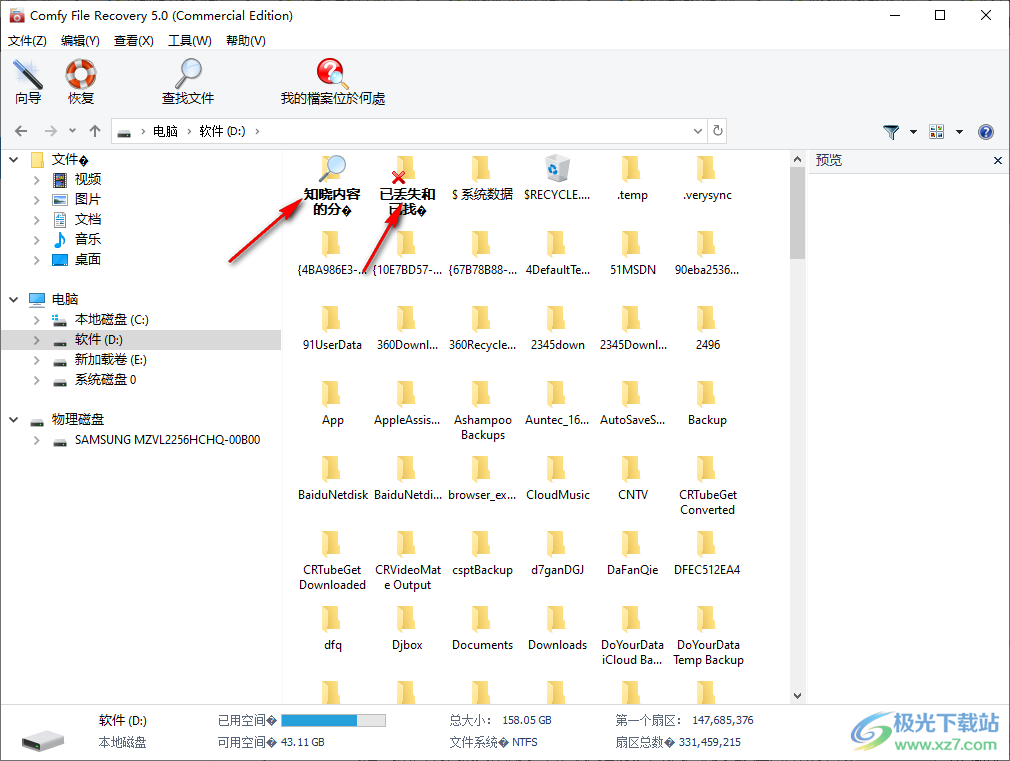
Task: Launch the 向导 wizard tool
Action: (x=28, y=81)
